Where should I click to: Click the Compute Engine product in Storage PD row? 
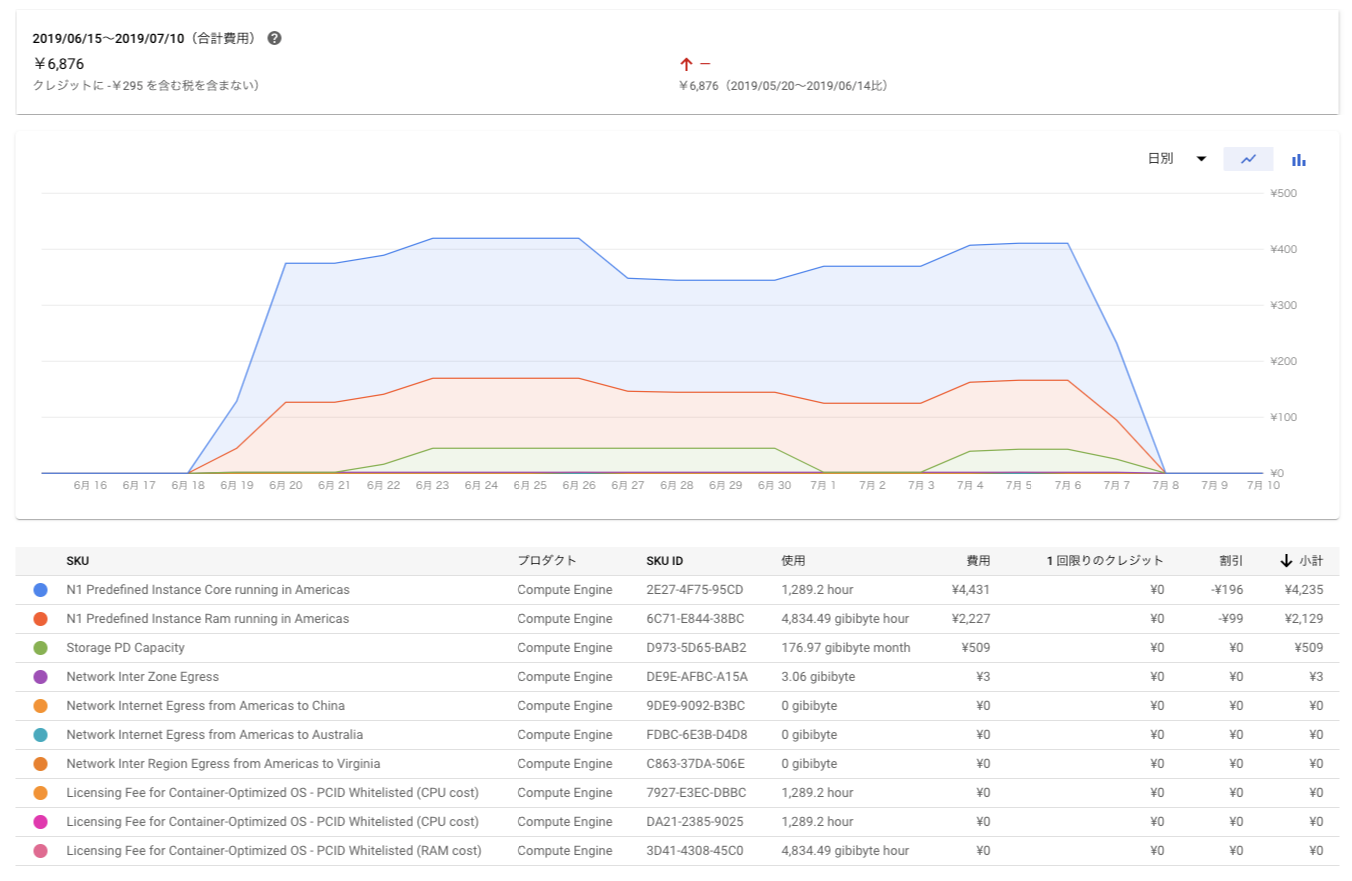(x=564, y=648)
